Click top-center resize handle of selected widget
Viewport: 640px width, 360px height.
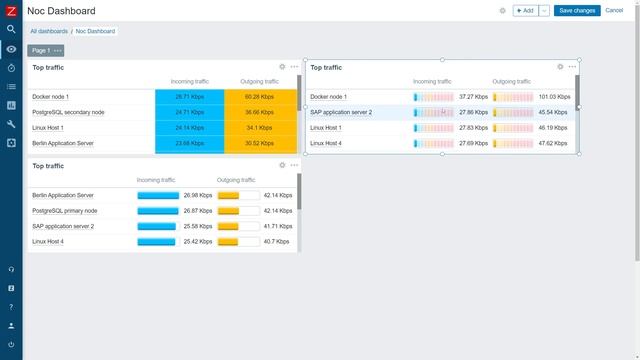click(442, 60)
